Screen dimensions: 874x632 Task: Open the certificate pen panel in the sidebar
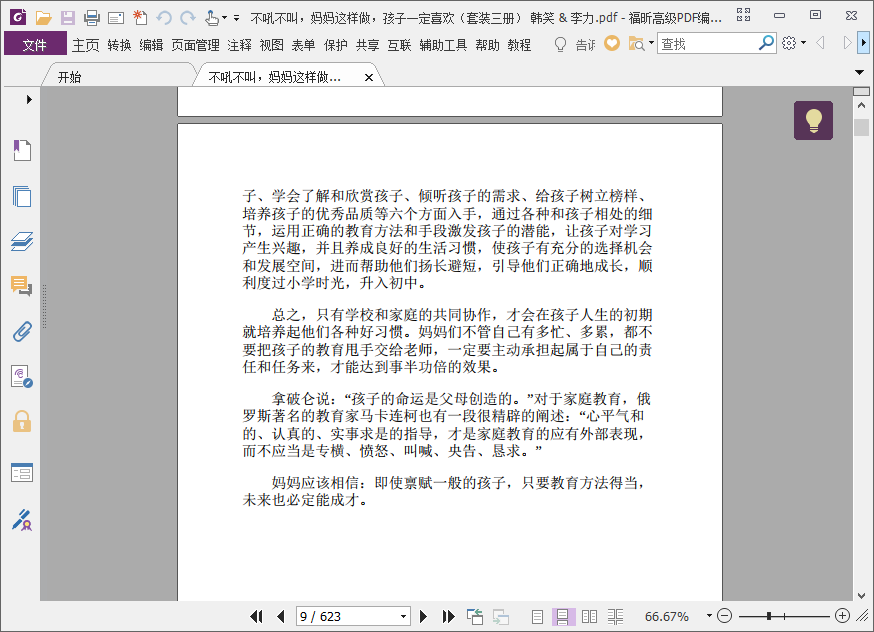pos(22,519)
